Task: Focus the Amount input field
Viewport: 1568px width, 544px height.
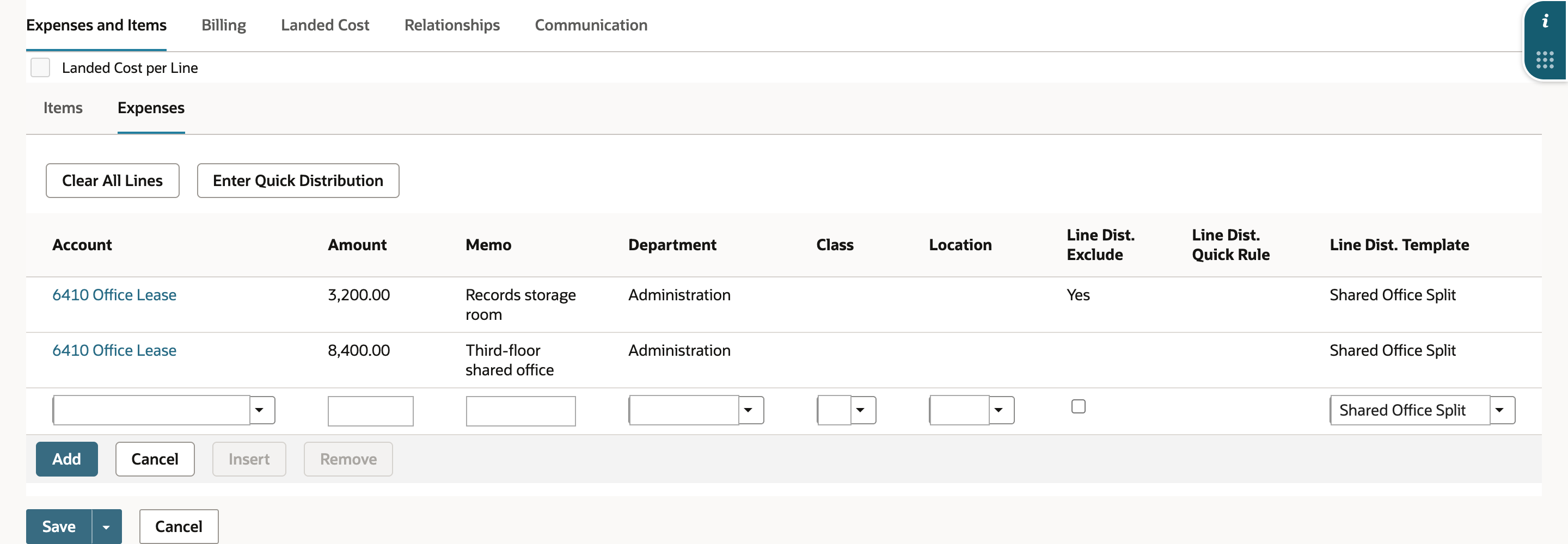Action: click(371, 411)
